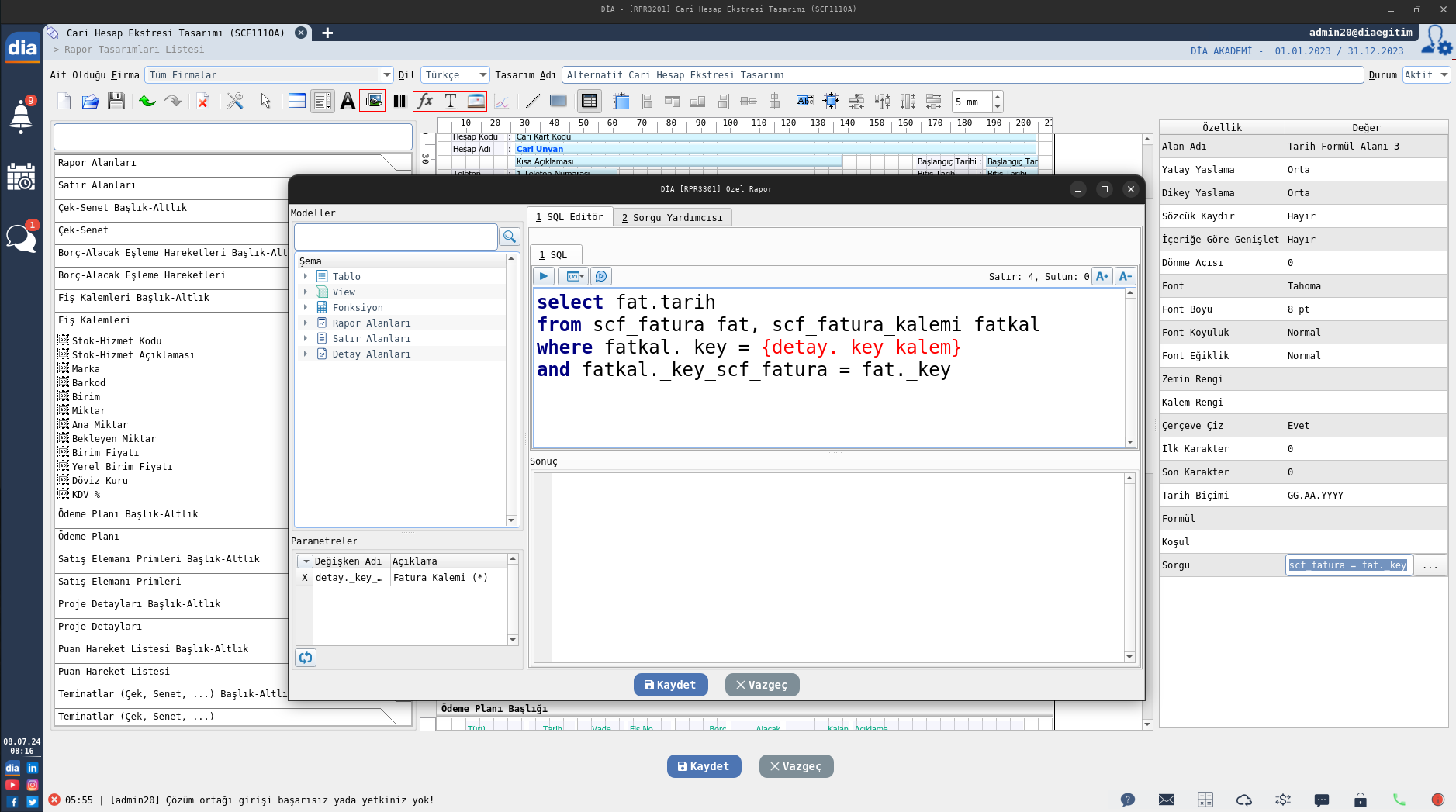The width and height of the screenshot is (1456, 812).
Task: Refresh the Parametreler list
Action: 306,658
